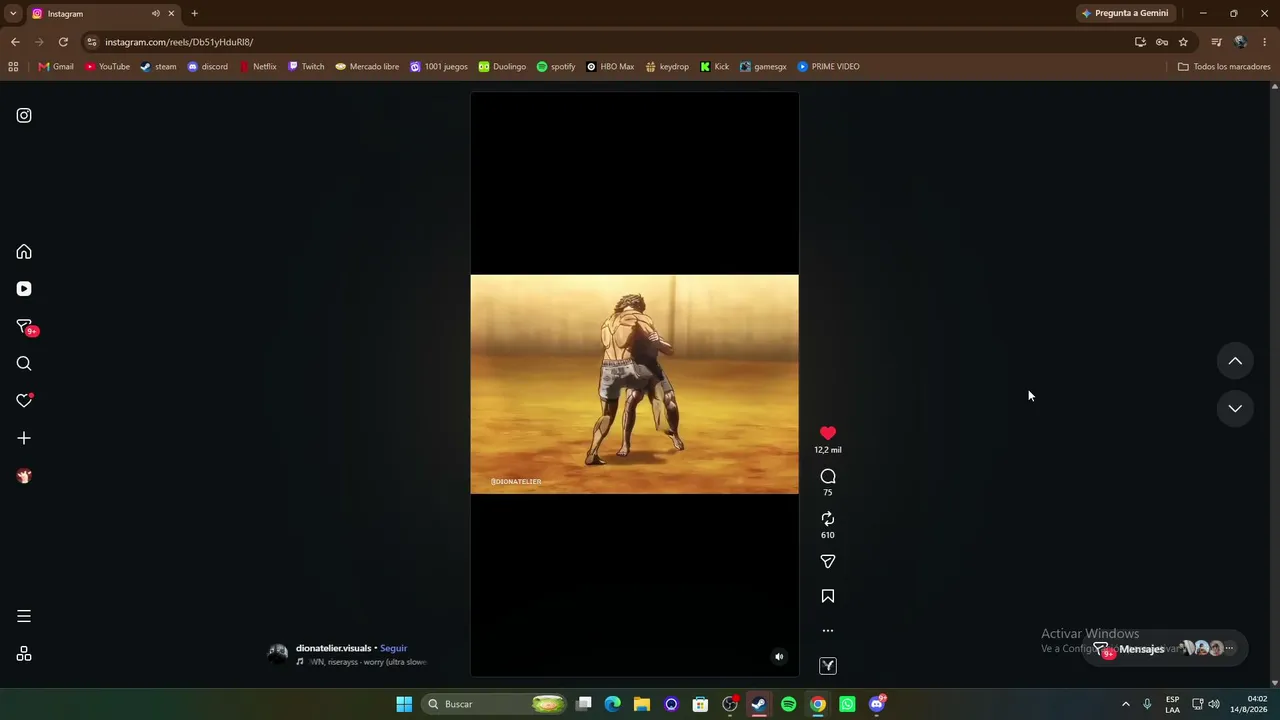View notifications heart in the sidebar
Image resolution: width=1280 pixels, height=720 pixels.
[x=24, y=401]
